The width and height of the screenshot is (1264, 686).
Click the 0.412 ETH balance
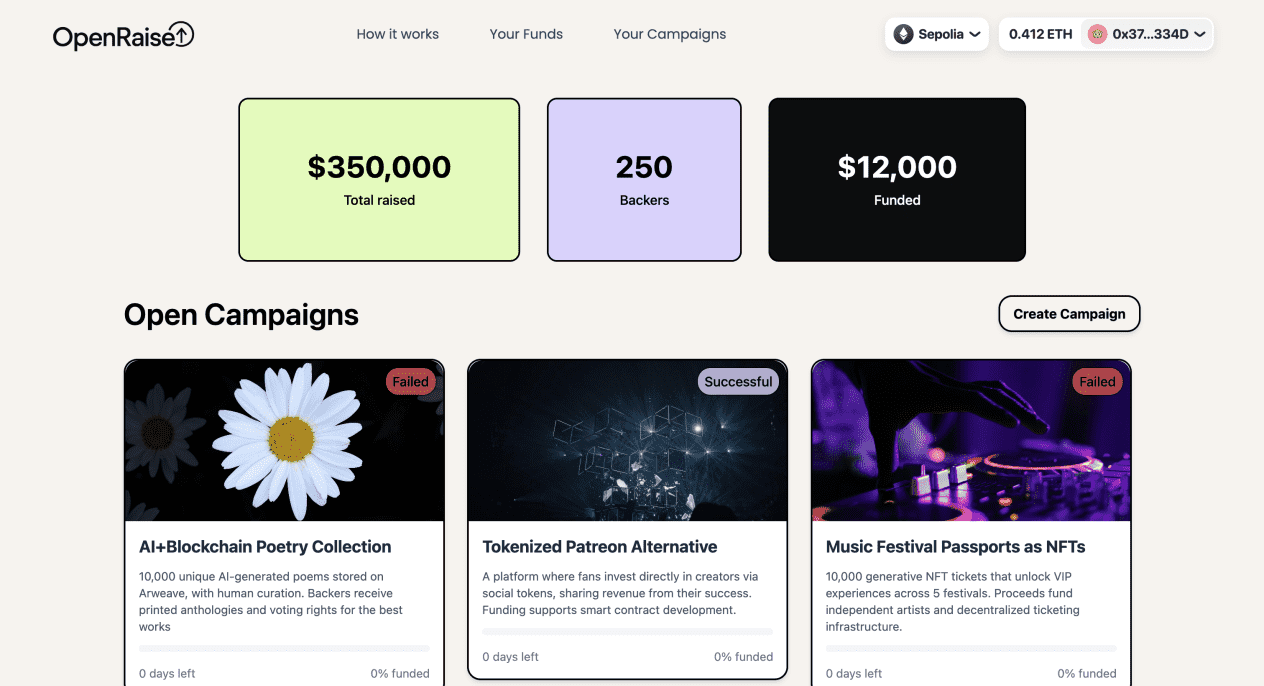(x=1040, y=34)
